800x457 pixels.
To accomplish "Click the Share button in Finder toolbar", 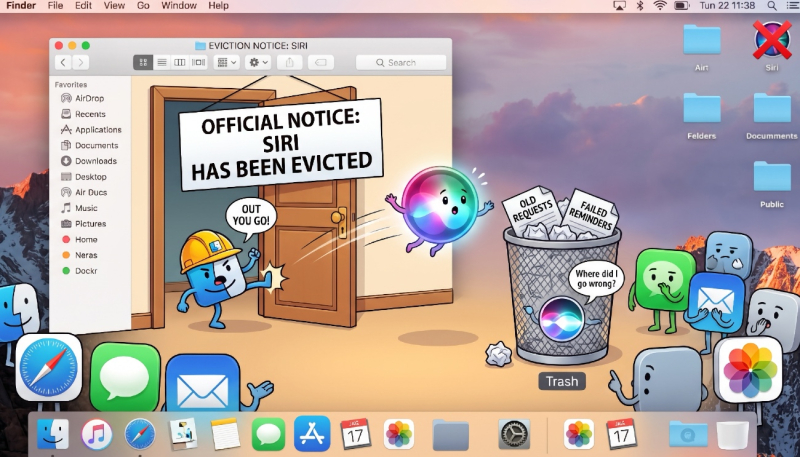I will (290, 62).
